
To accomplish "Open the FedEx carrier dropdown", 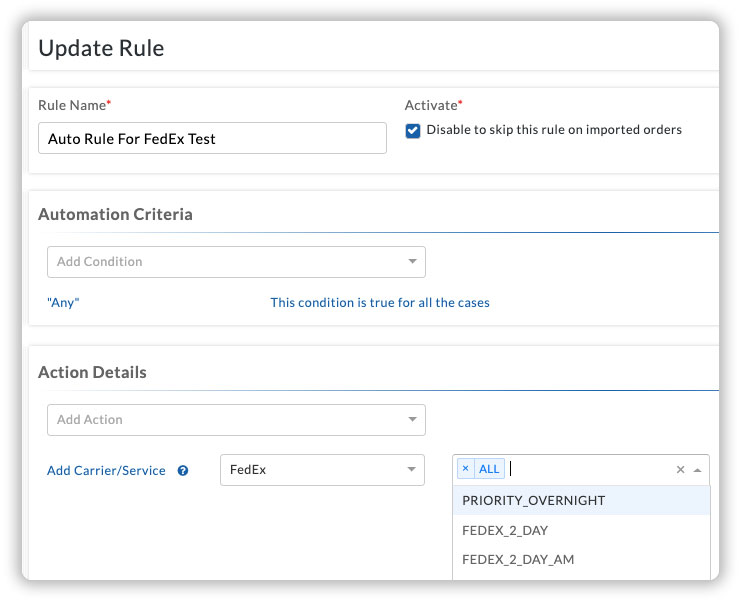I will tap(322, 469).
